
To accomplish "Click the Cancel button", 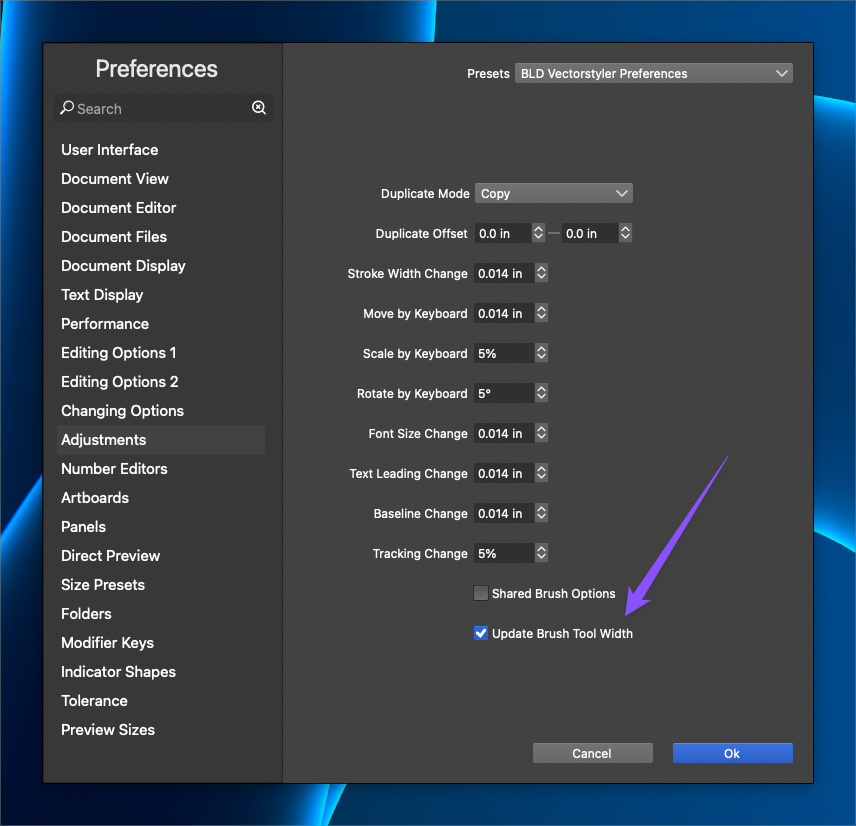I will 592,753.
